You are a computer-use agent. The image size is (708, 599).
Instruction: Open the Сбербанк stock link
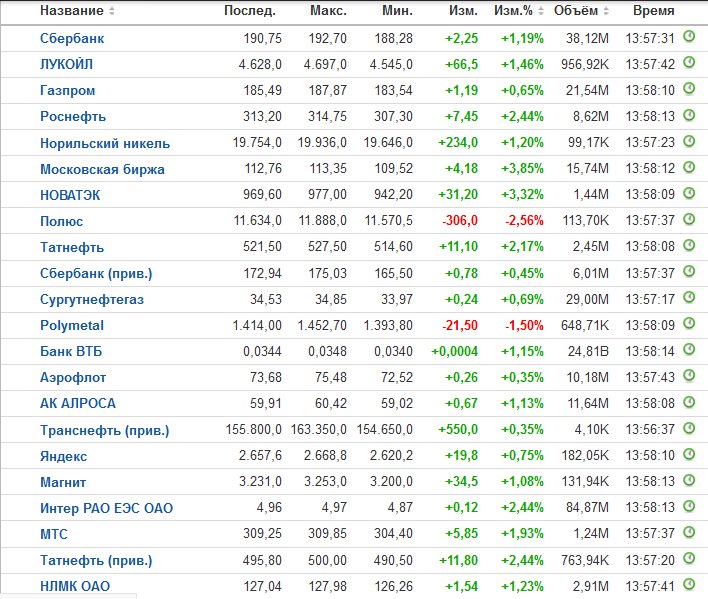tap(72, 38)
